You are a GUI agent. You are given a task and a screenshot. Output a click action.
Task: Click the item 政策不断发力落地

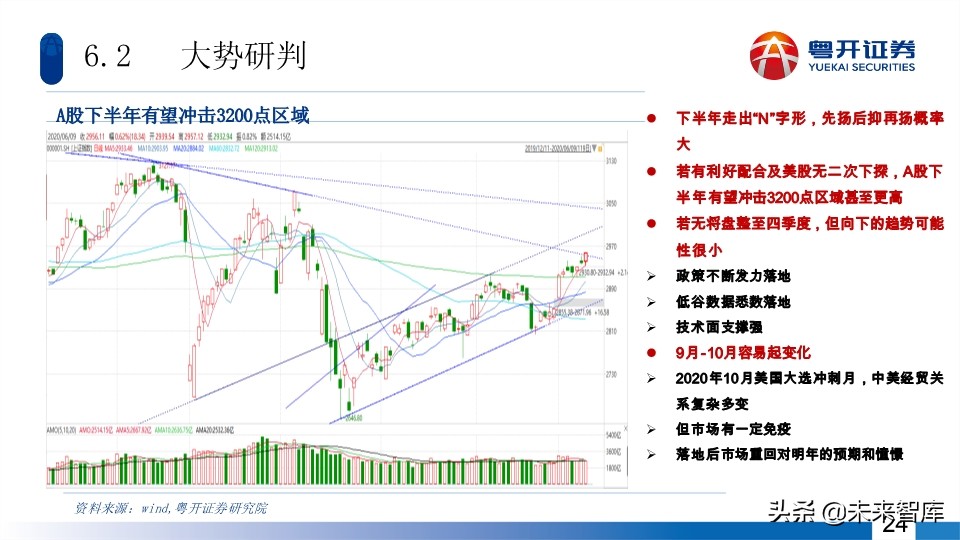pos(733,276)
